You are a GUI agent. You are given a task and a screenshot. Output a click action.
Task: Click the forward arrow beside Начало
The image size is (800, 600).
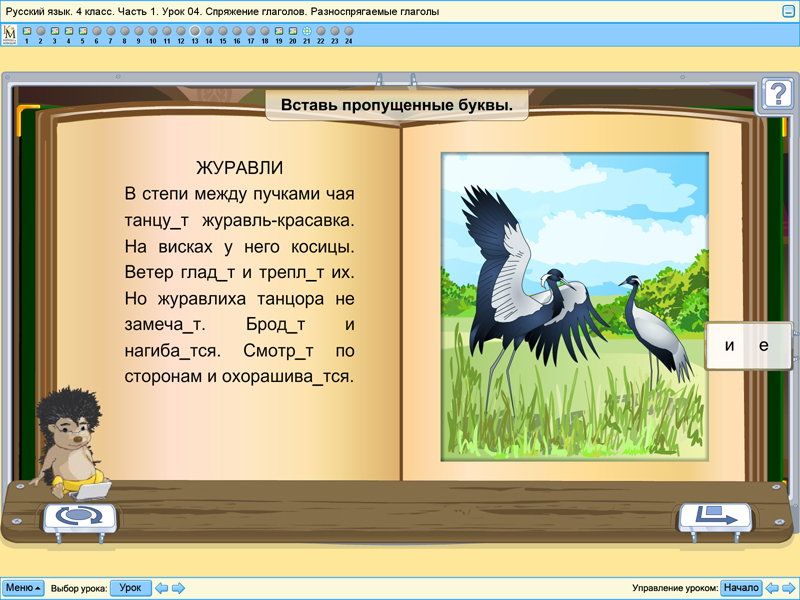click(789, 588)
